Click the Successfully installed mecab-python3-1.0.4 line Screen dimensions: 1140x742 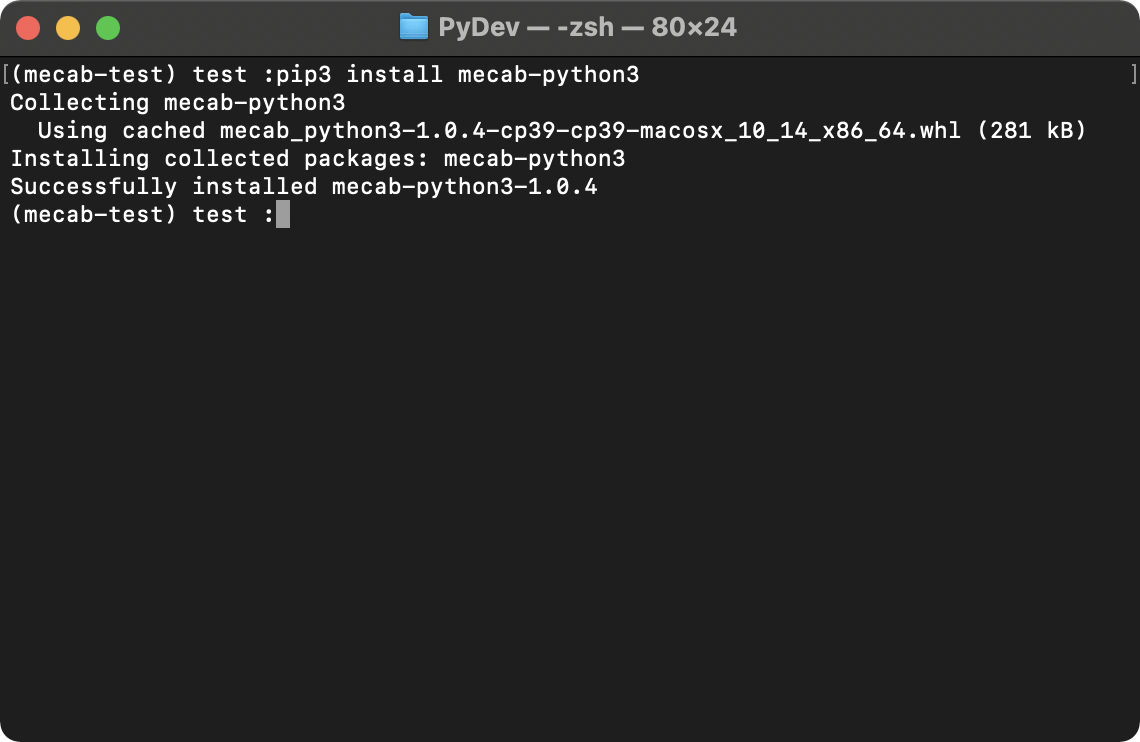click(x=304, y=187)
